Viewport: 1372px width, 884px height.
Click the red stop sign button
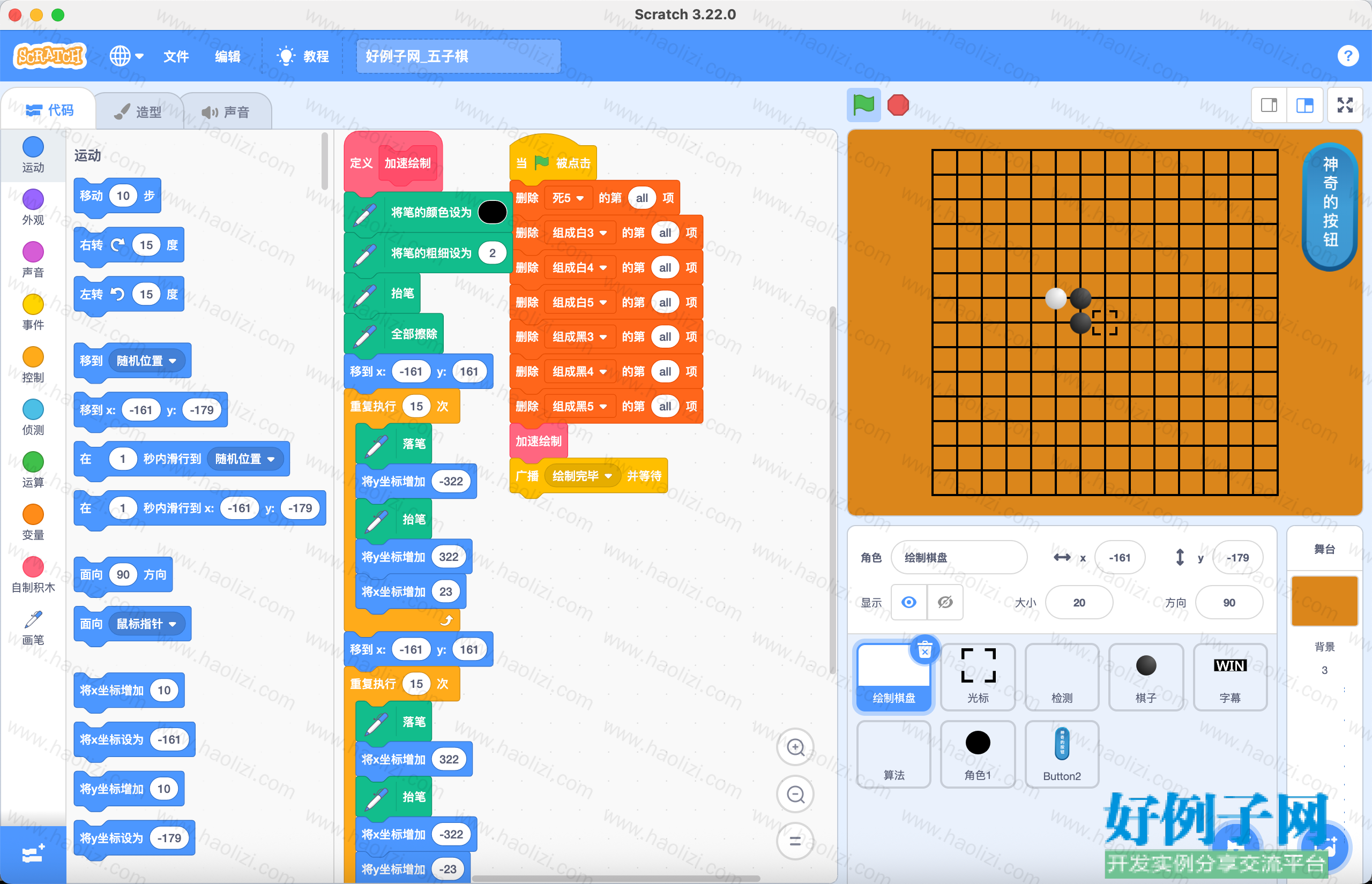898,105
